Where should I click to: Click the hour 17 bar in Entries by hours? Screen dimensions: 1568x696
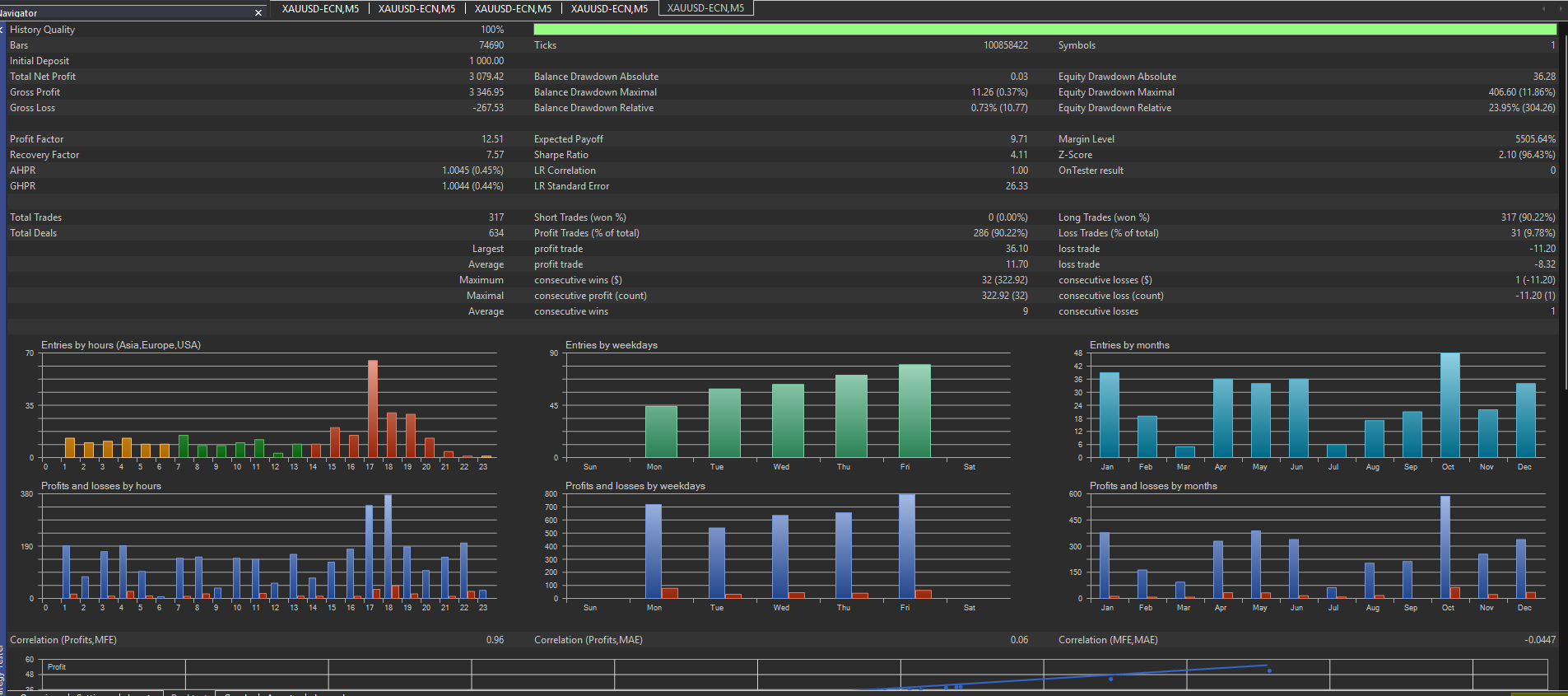pyautogui.click(x=373, y=409)
